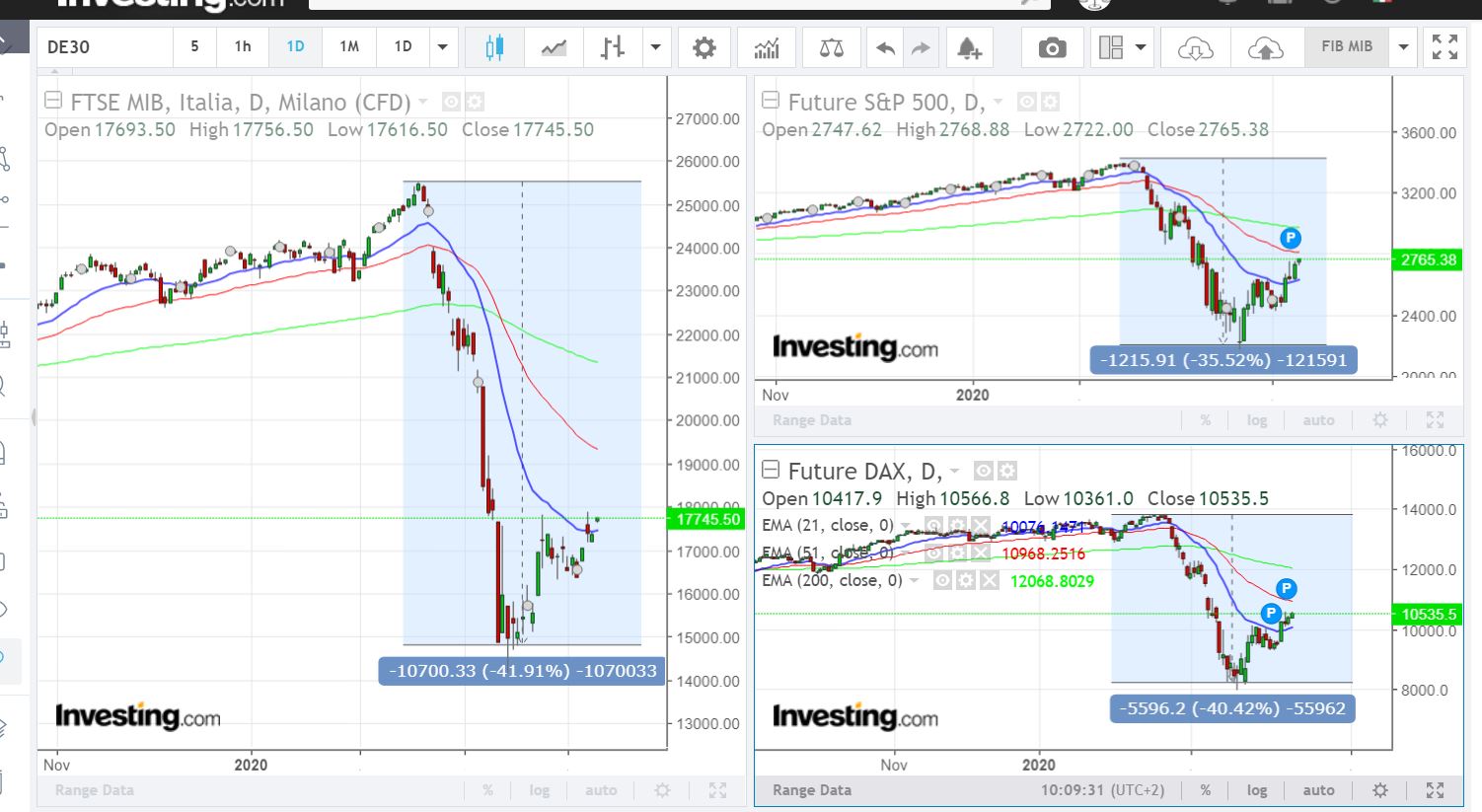Viewport: 1482px width, 812px height.
Task: Switch to area chart type
Action: click(554, 47)
